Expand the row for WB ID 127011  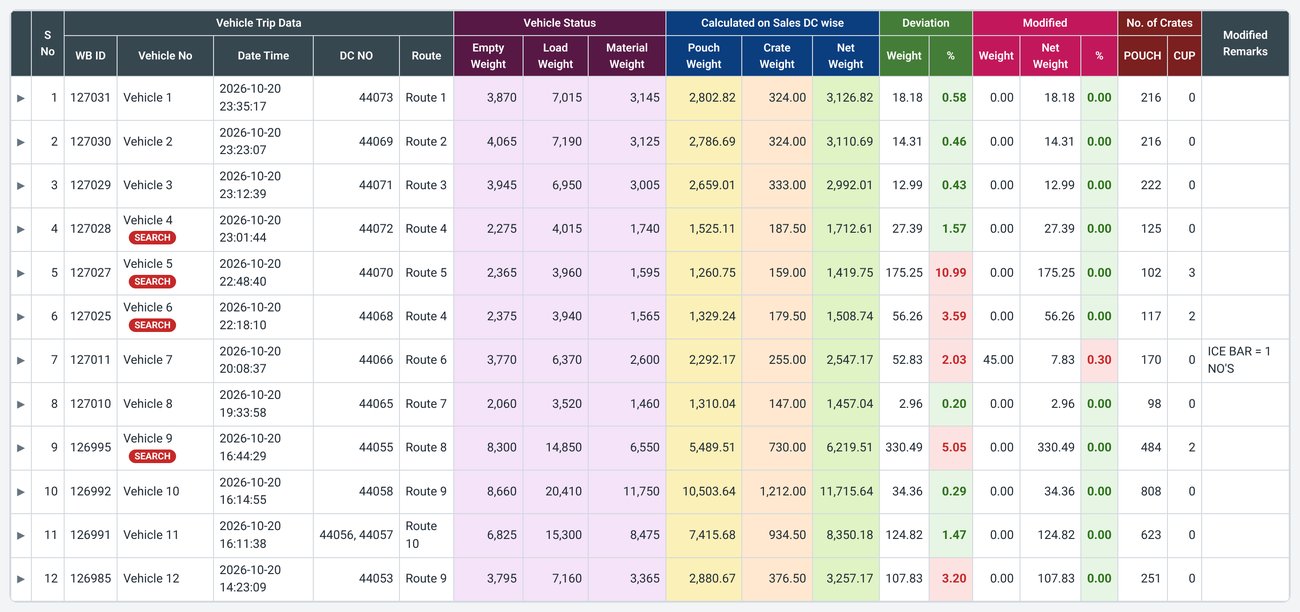tap(21, 360)
